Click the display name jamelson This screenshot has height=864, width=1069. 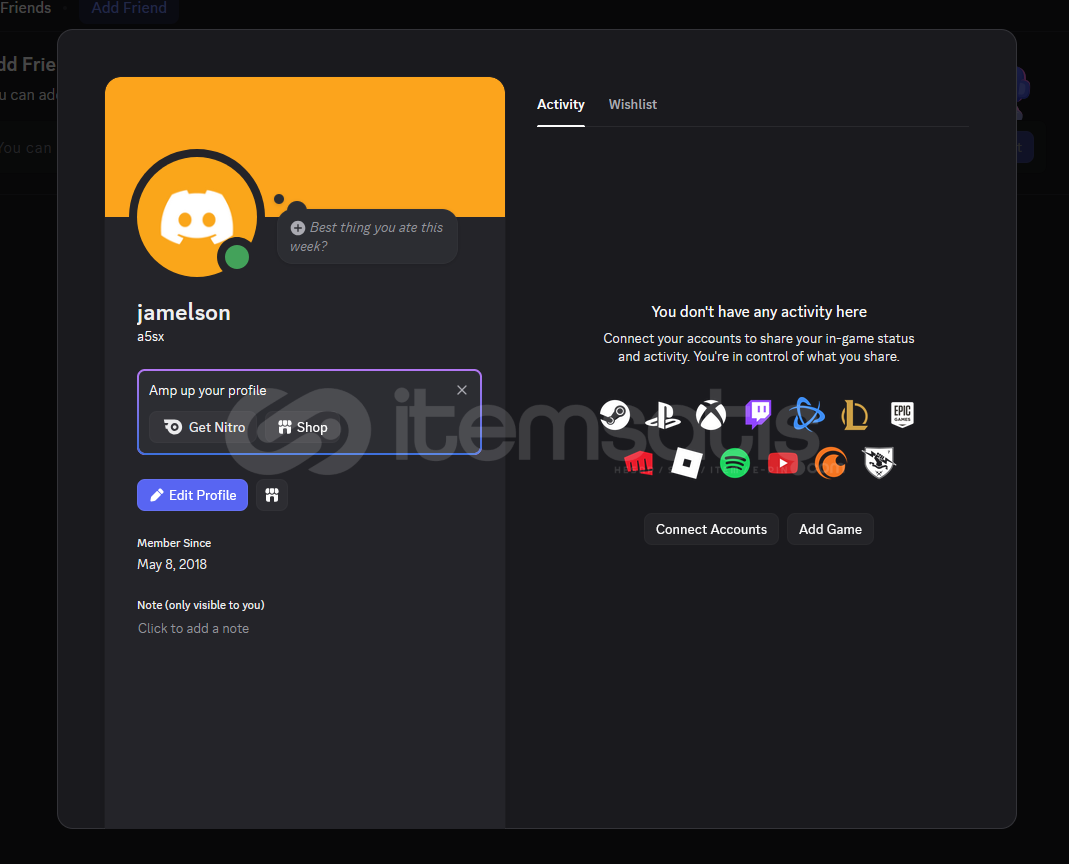(183, 312)
